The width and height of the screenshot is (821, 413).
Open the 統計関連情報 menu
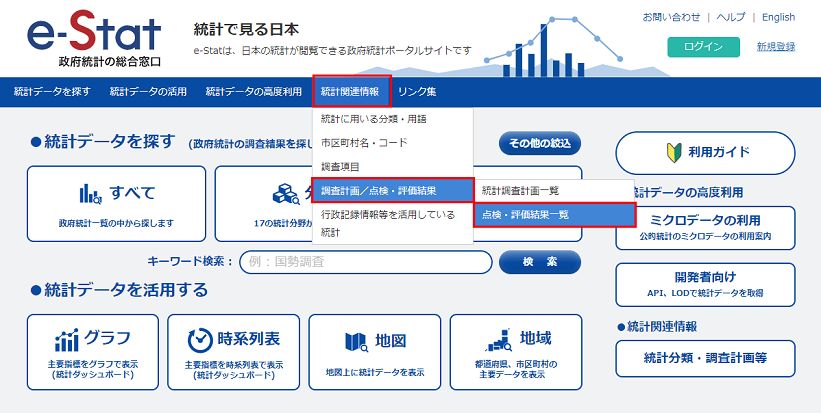[350, 92]
